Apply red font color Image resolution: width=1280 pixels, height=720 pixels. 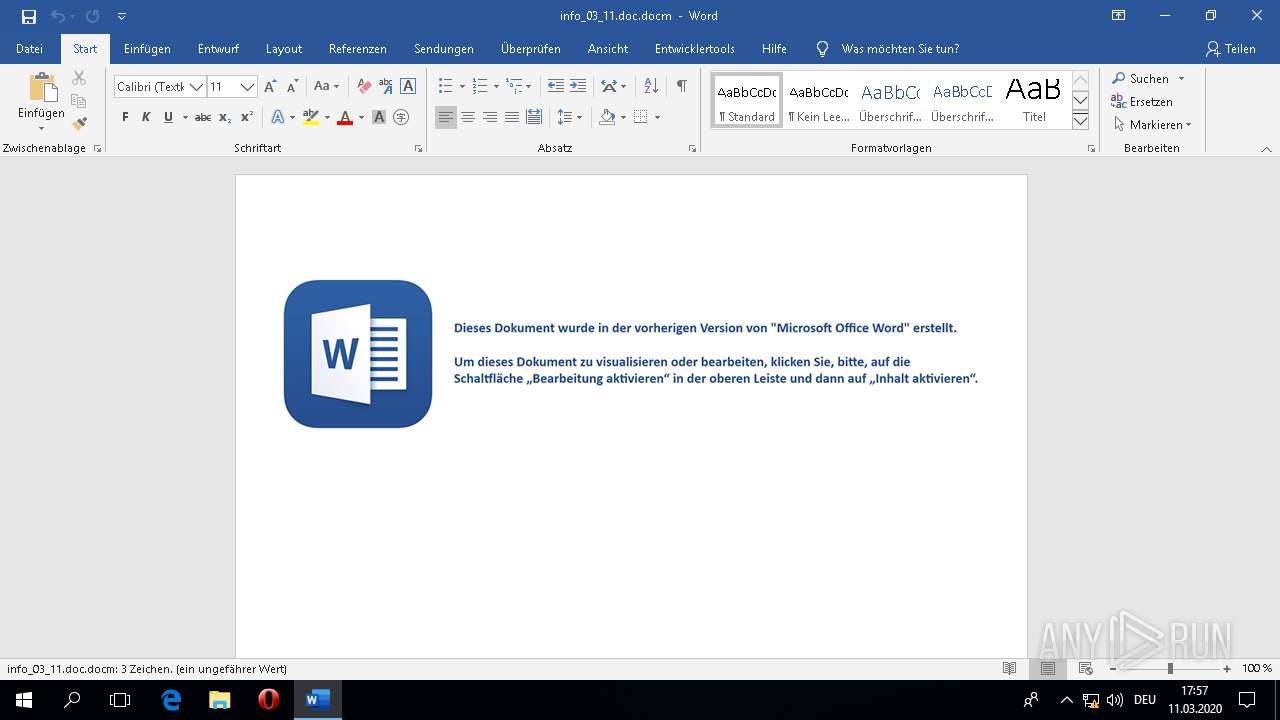345,117
